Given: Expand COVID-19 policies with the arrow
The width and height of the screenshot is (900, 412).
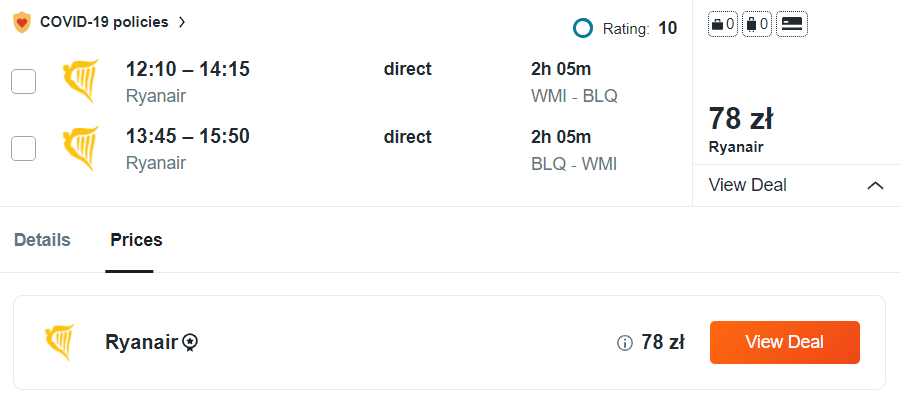Looking at the screenshot, I should click(181, 22).
